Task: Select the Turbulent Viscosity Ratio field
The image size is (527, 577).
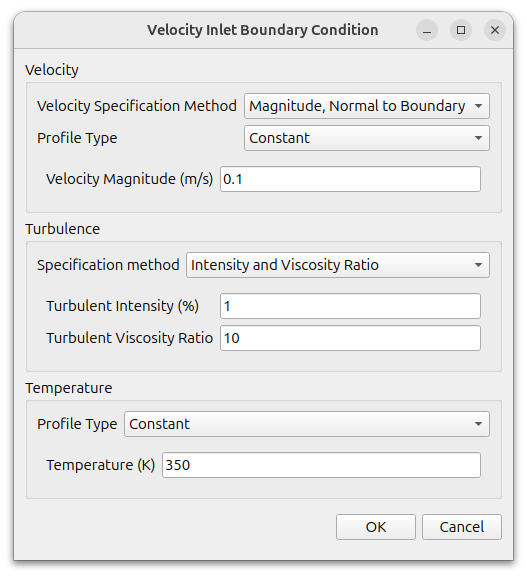Action: coord(350,338)
